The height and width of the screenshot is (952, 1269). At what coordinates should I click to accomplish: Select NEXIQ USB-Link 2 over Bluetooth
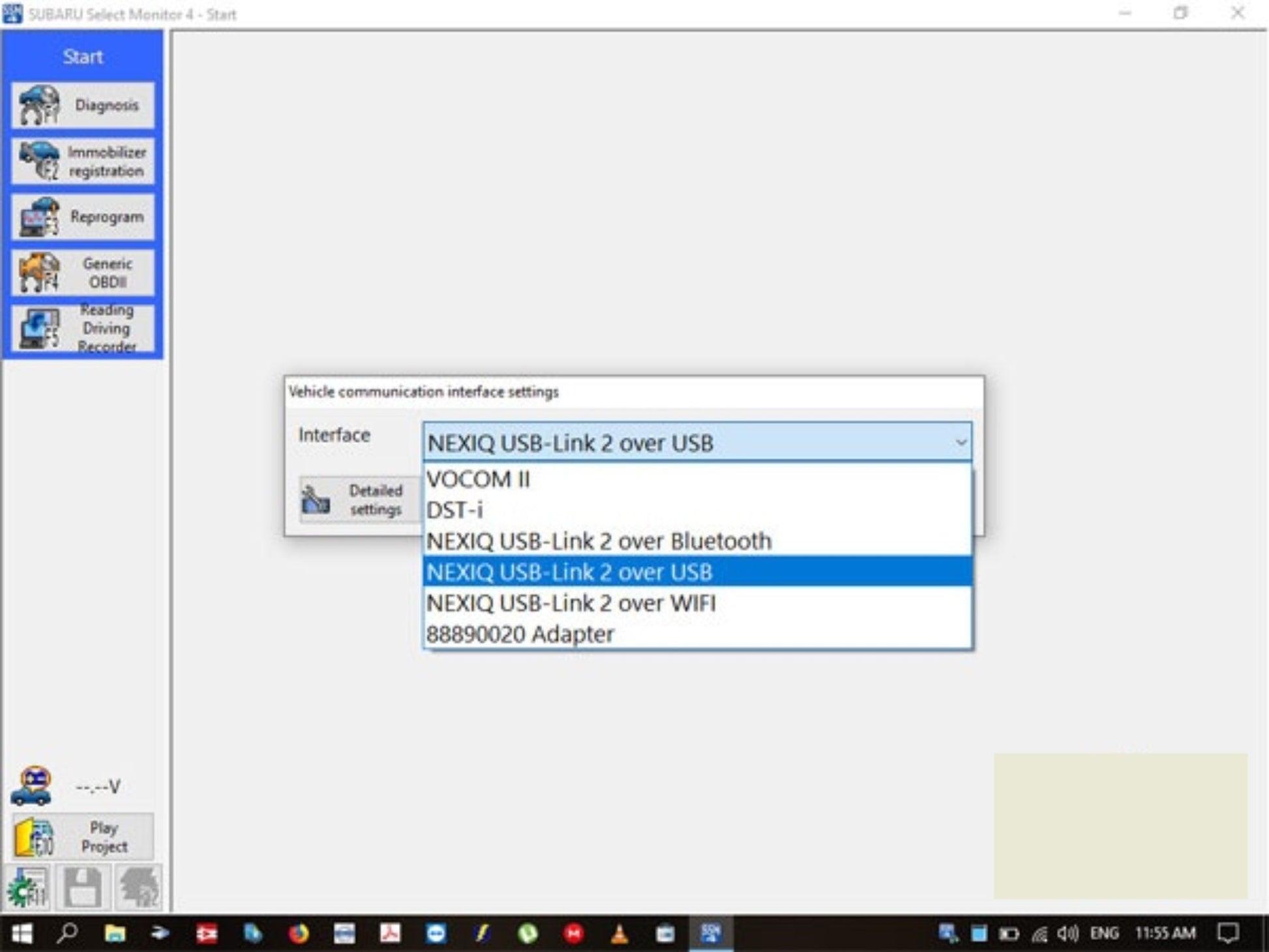[696, 541]
